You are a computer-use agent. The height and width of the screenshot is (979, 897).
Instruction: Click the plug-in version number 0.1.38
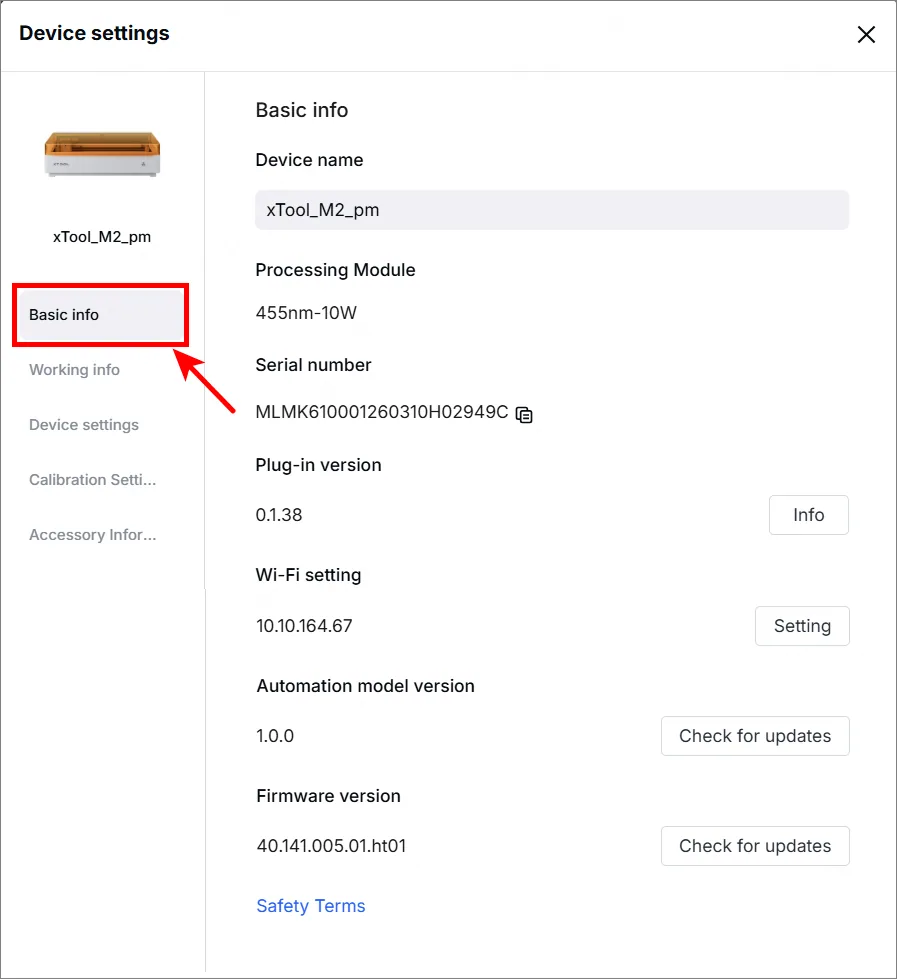(x=279, y=514)
